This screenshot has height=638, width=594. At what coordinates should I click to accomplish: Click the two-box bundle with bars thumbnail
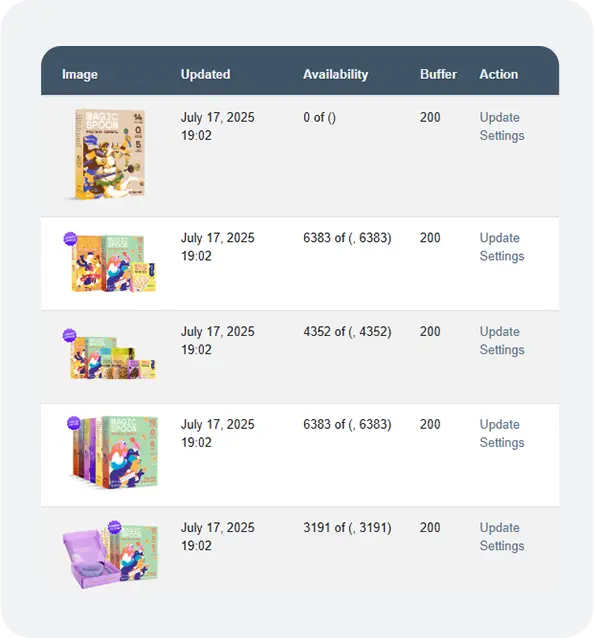coord(109,262)
